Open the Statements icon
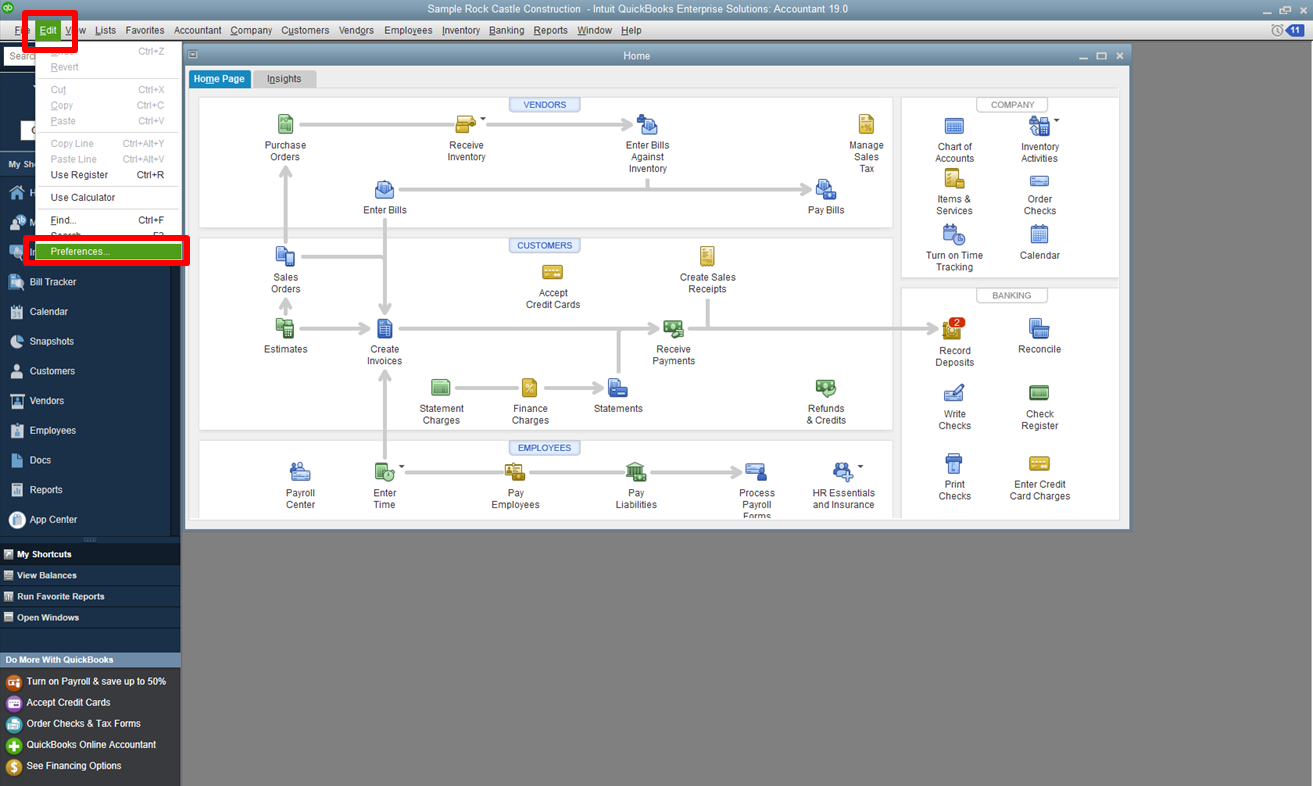The image size is (1313, 786). click(617, 388)
